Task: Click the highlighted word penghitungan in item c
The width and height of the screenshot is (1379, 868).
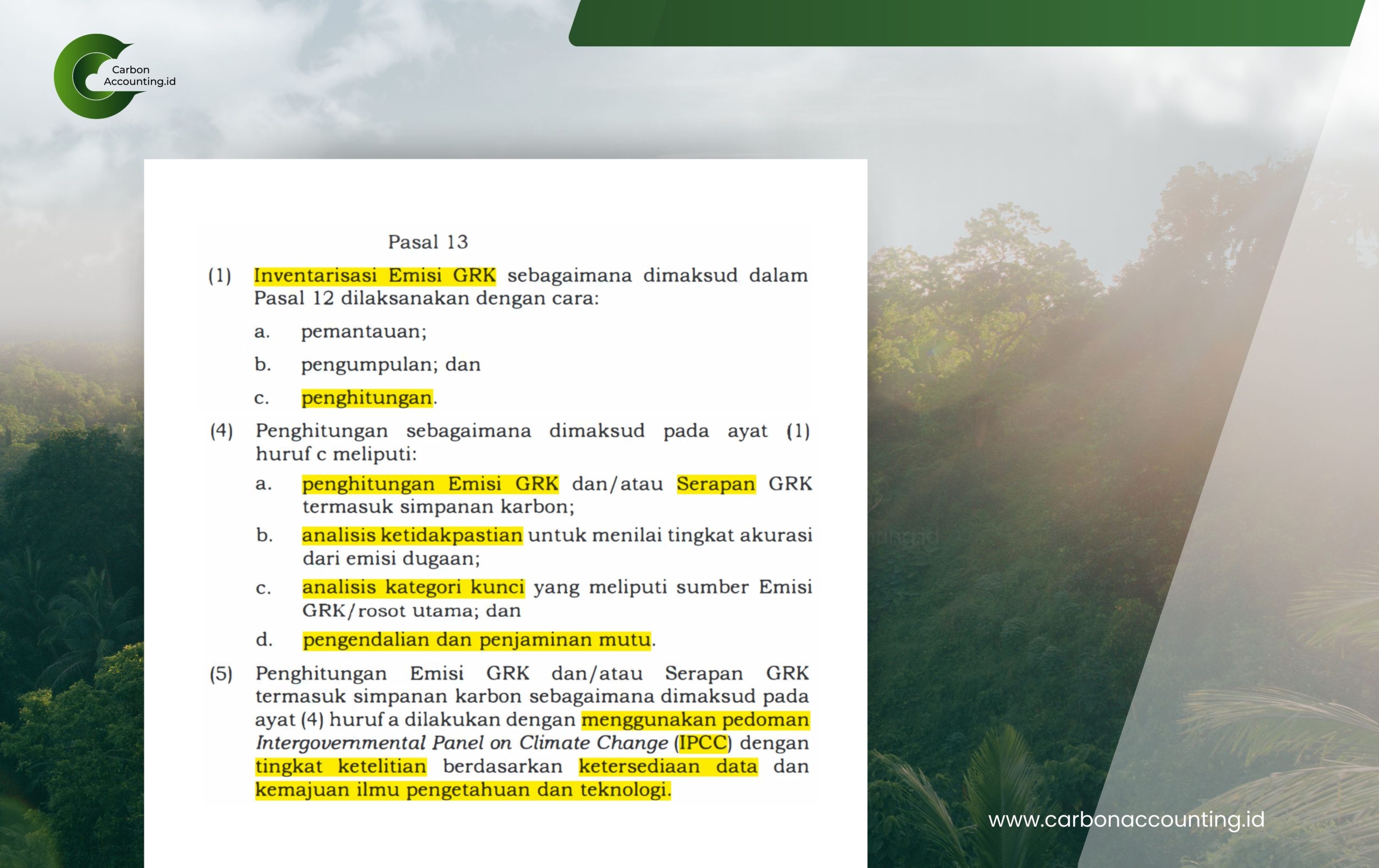Action: point(366,398)
